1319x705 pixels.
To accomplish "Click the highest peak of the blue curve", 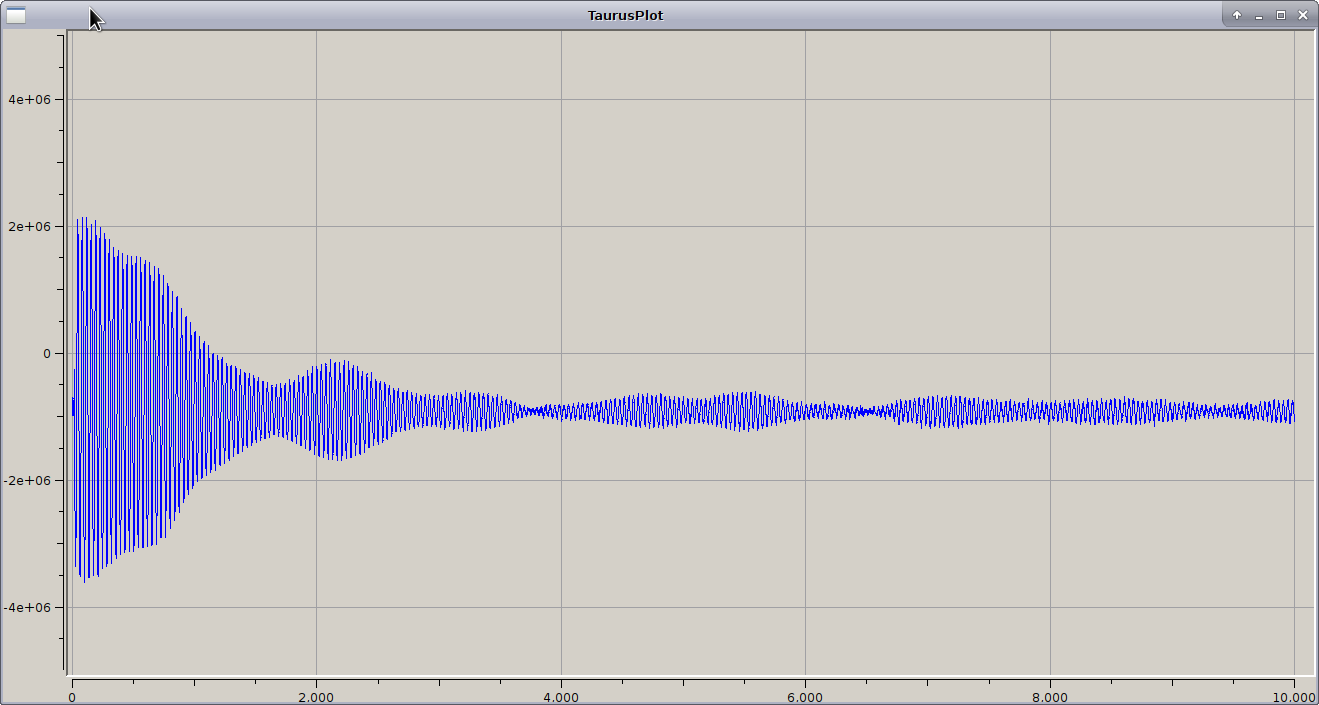I will [x=85, y=218].
